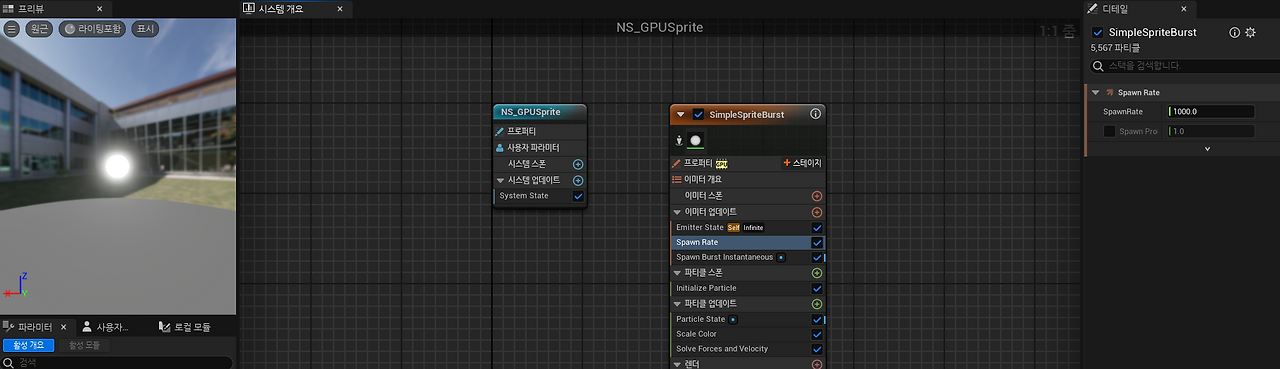
Task: Click the SimpleSpriteBurst emitter info icon in node
Action: point(815,114)
